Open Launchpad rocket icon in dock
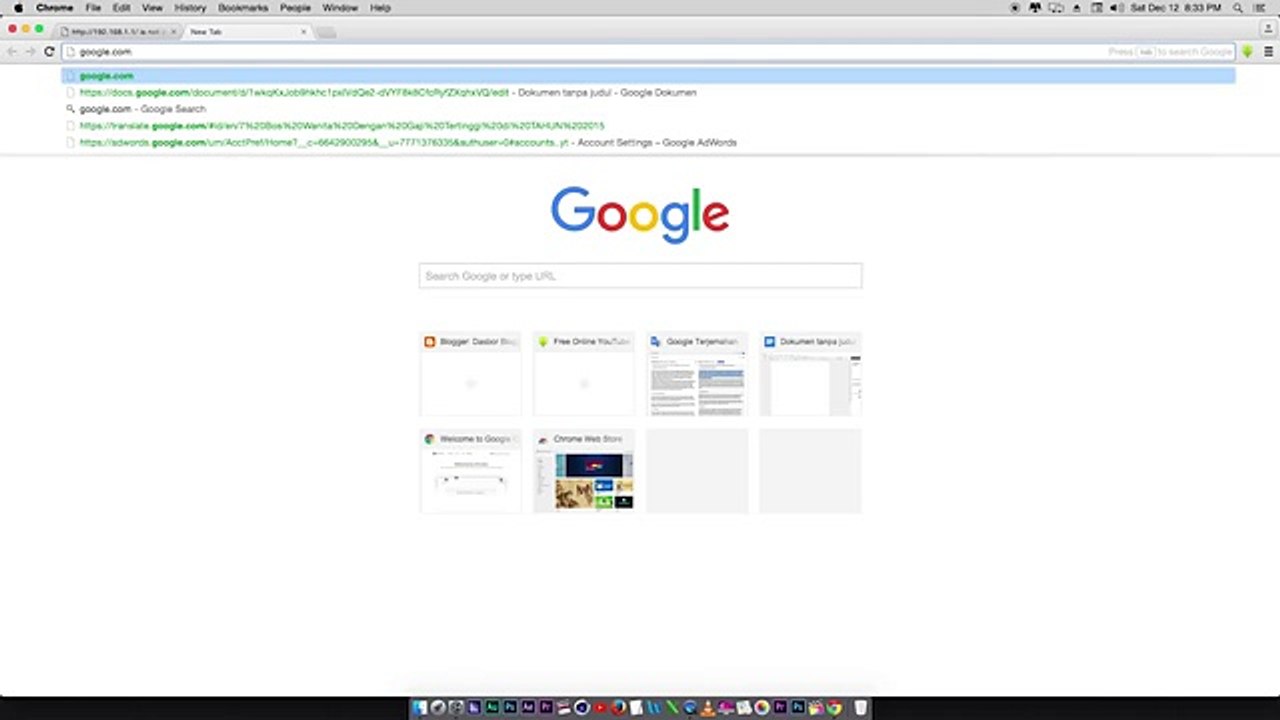Viewport: 1280px width, 720px height. (437, 708)
